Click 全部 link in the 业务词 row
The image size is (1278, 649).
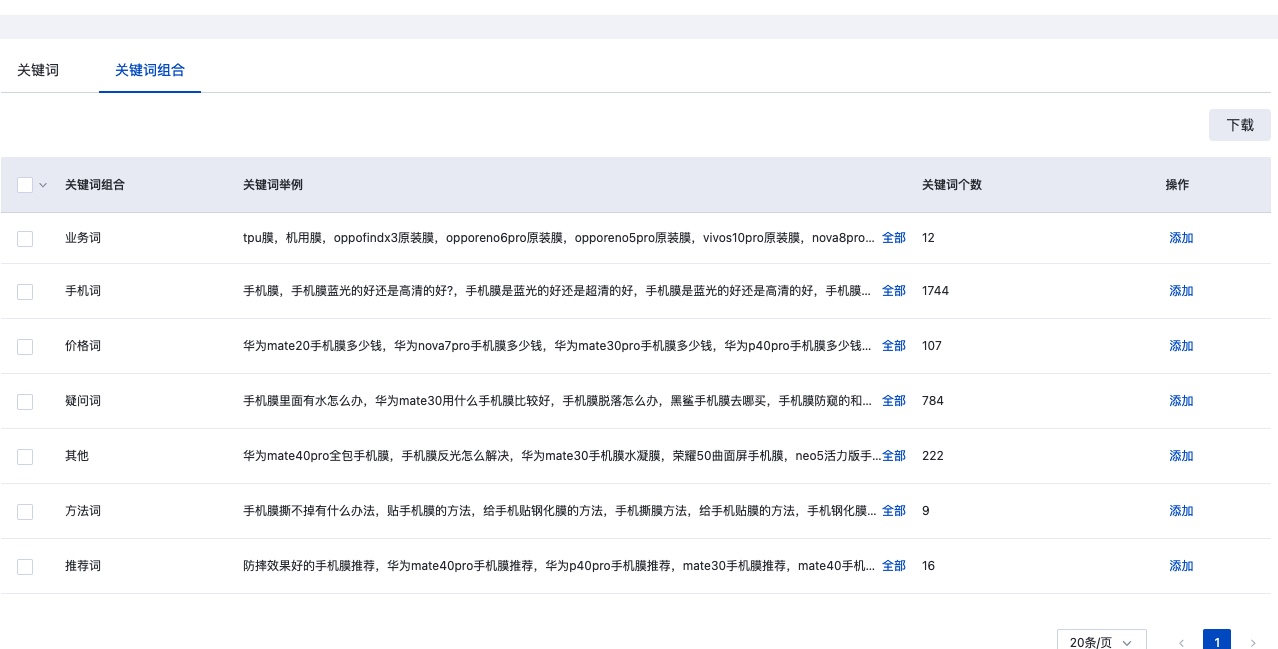pyautogui.click(x=893, y=237)
